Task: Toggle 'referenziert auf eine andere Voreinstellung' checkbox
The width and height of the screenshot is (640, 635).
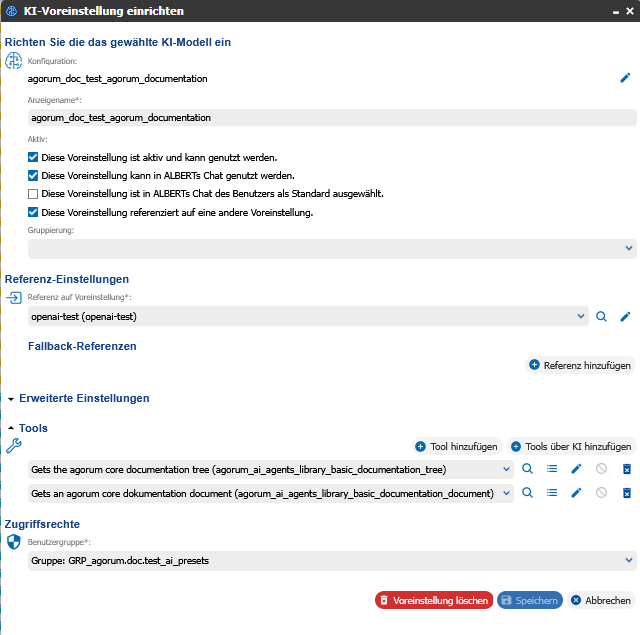Action: (33, 212)
